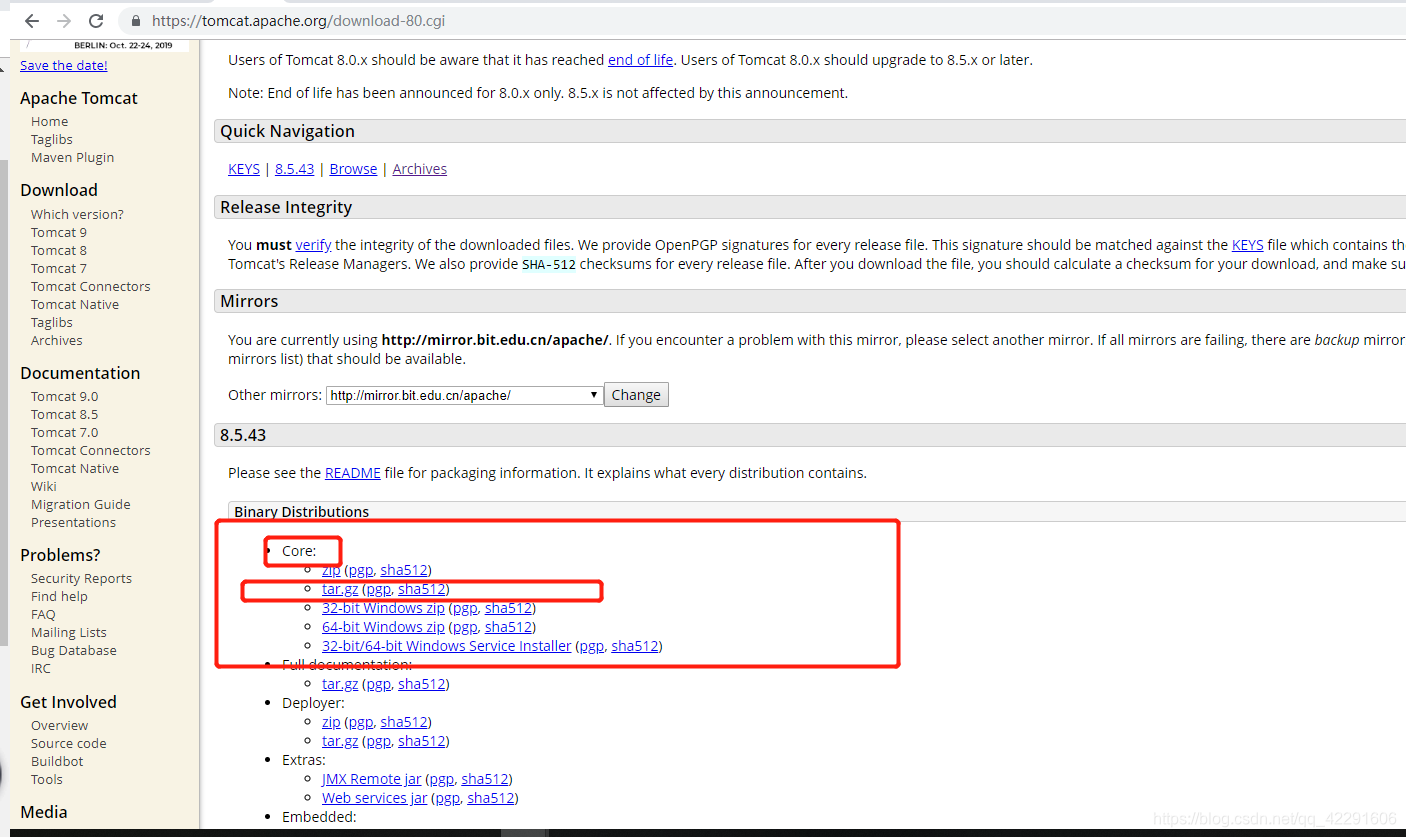This screenshot has height=837, width=1406.
Task: Click the address bar URL
Action: pos(299,20)
